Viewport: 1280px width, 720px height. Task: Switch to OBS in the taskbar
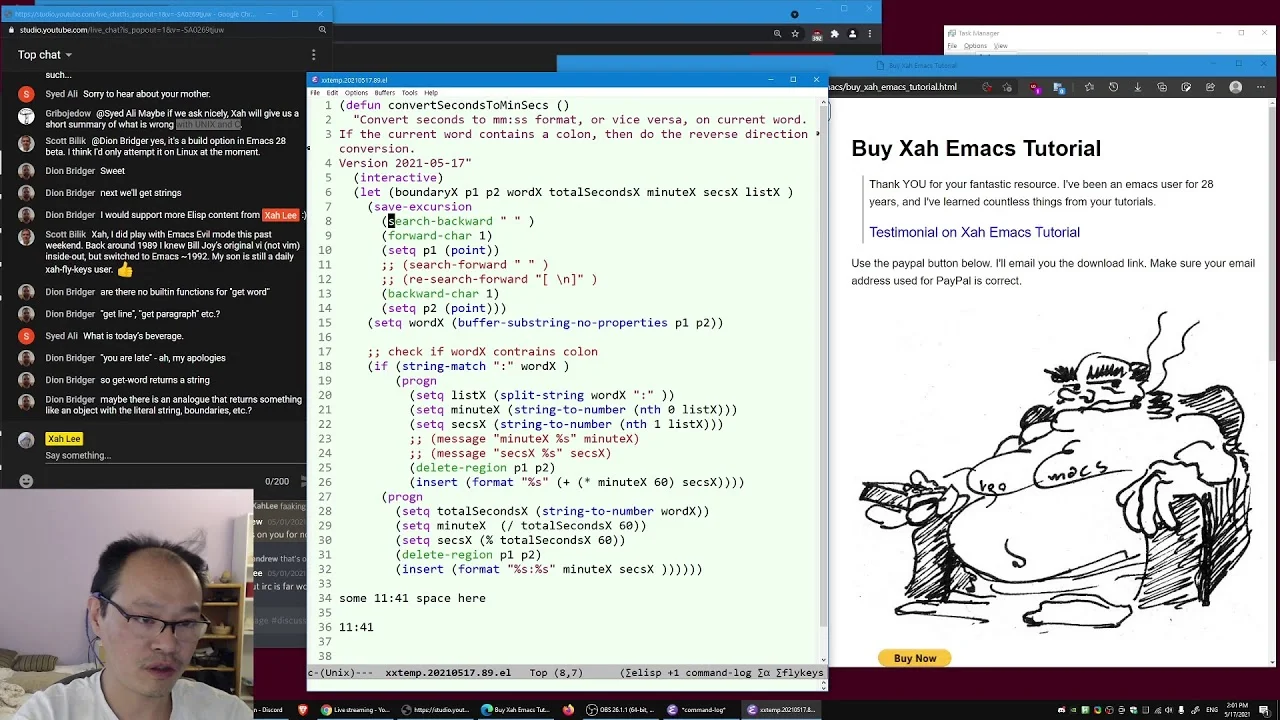tap(620, 710)
